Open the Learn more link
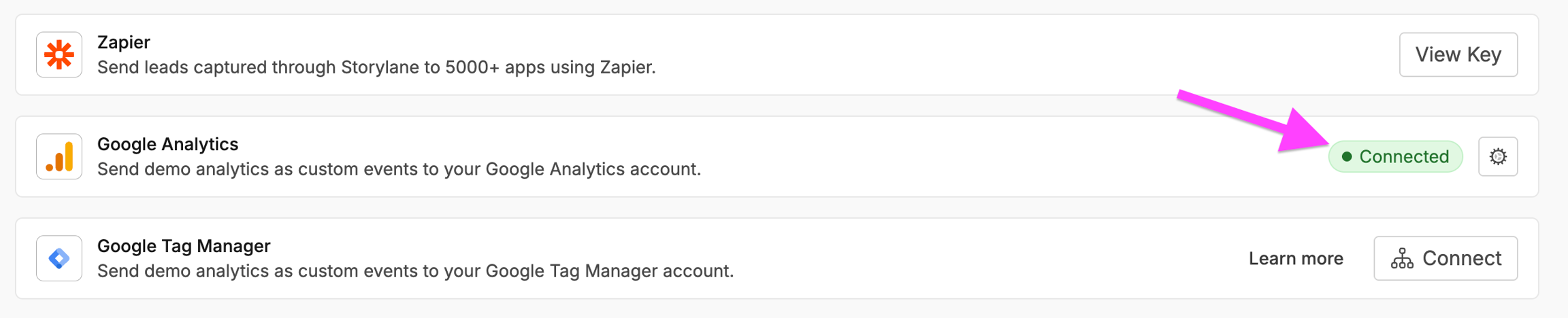The image size is (1568, 318). pyautogui.click(x=1296, y=258)
